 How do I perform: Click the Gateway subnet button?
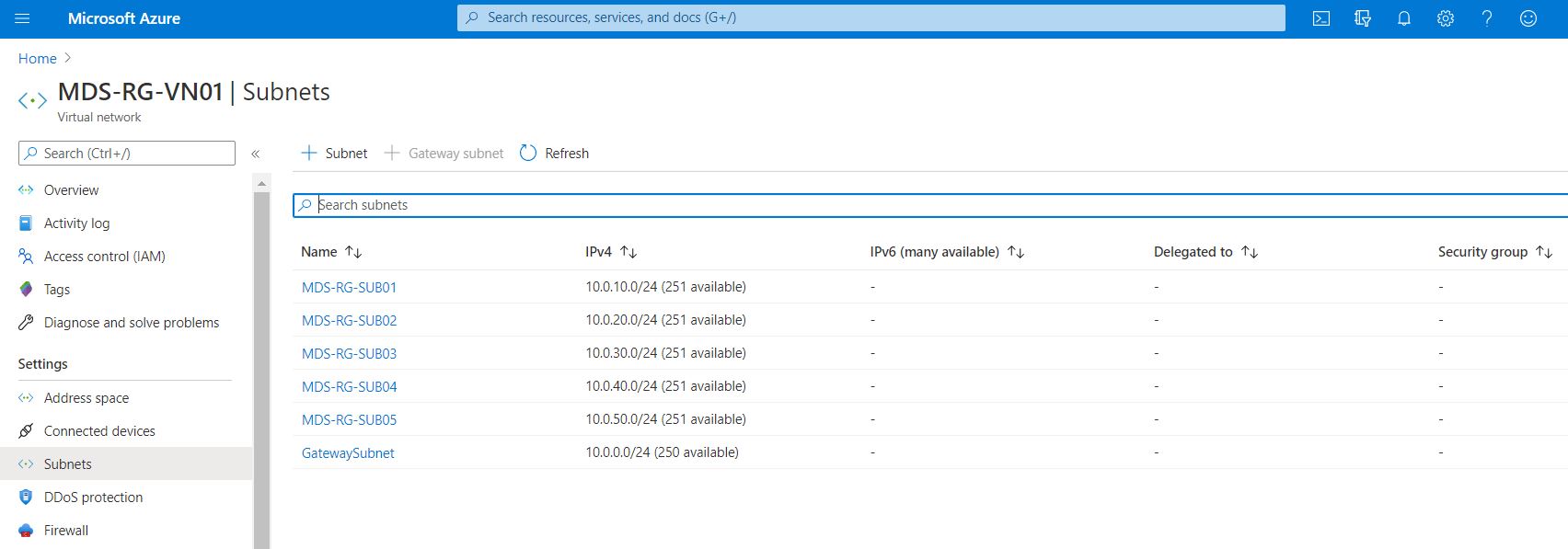click(444, 154)
